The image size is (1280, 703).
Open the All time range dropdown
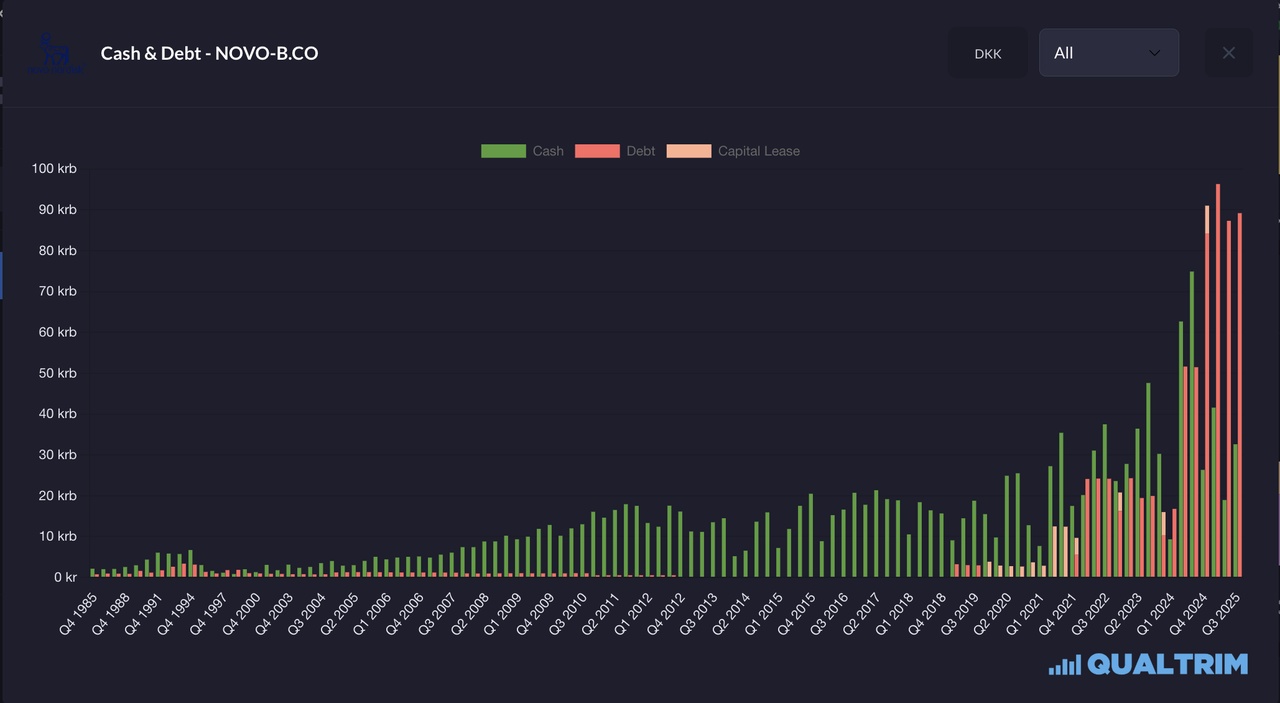(1108, 53)
